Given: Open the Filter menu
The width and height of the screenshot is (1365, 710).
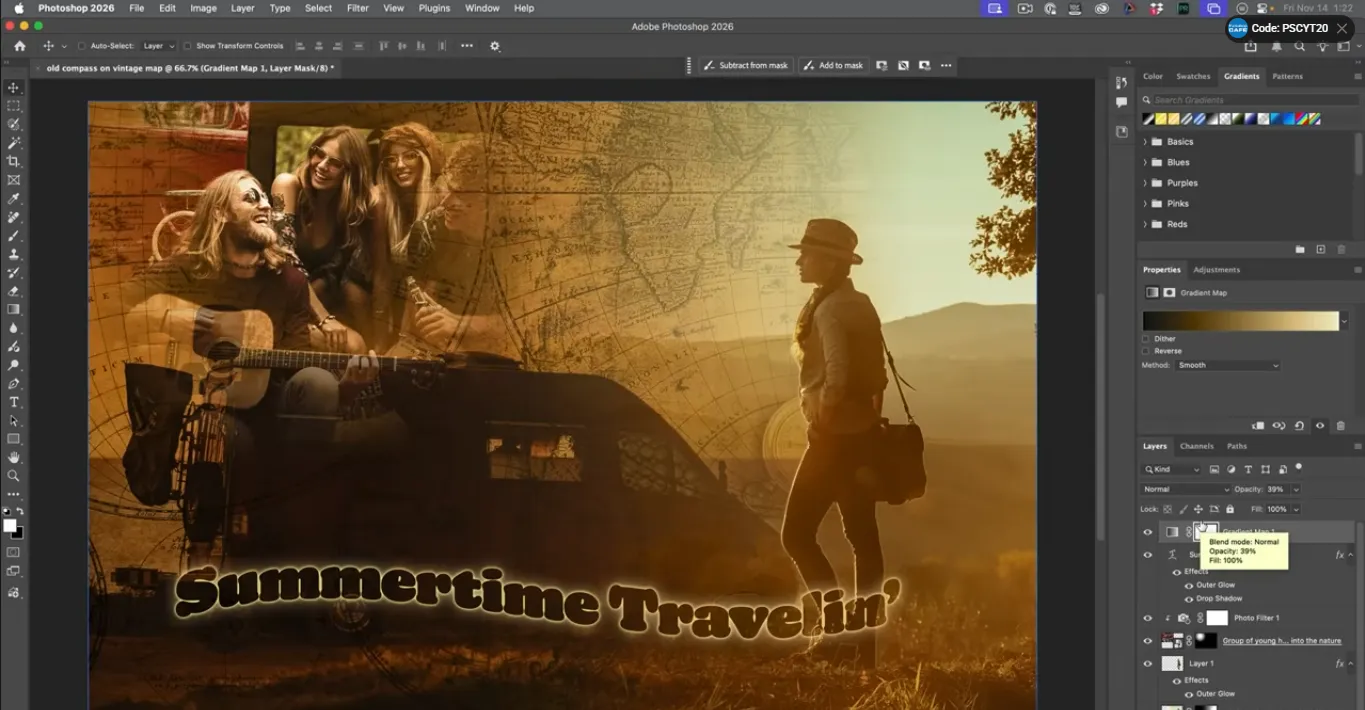Looking at the screenshot, I should [x=357, y=8].
